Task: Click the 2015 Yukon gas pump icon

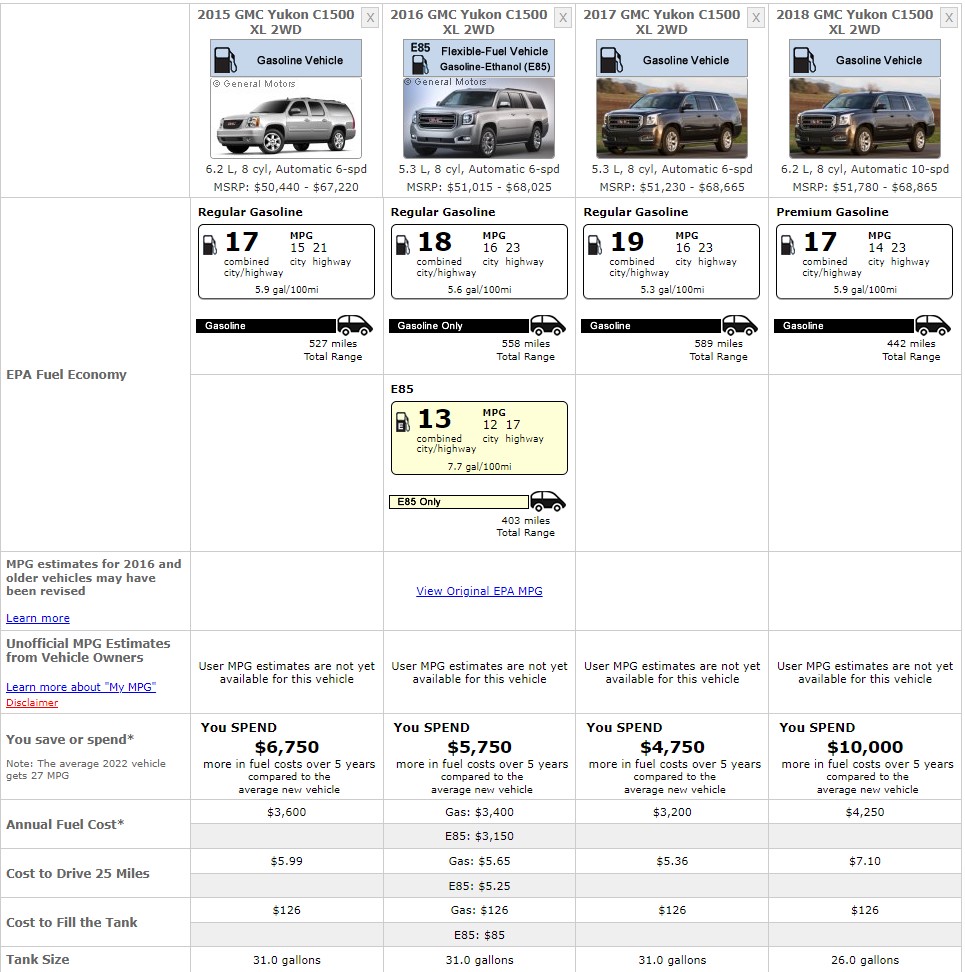Action: point(225,60)
